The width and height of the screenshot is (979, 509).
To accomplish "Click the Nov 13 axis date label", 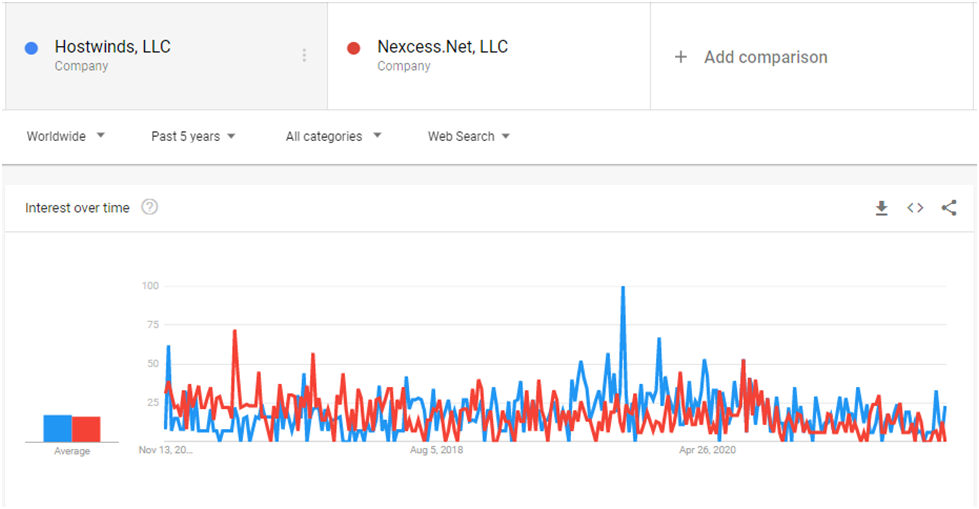I will 165,450.
